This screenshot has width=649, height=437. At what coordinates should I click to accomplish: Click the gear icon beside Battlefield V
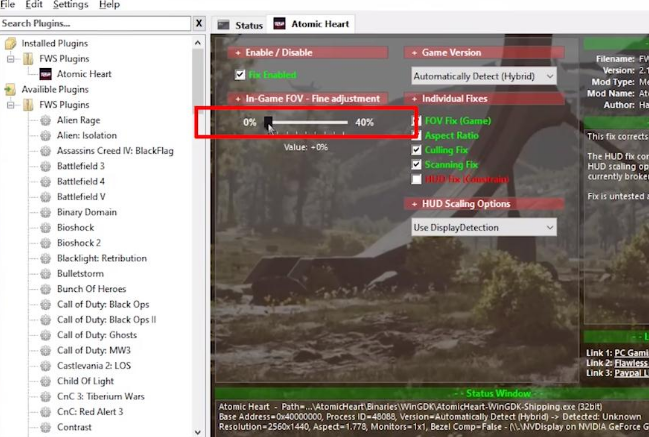46,197
